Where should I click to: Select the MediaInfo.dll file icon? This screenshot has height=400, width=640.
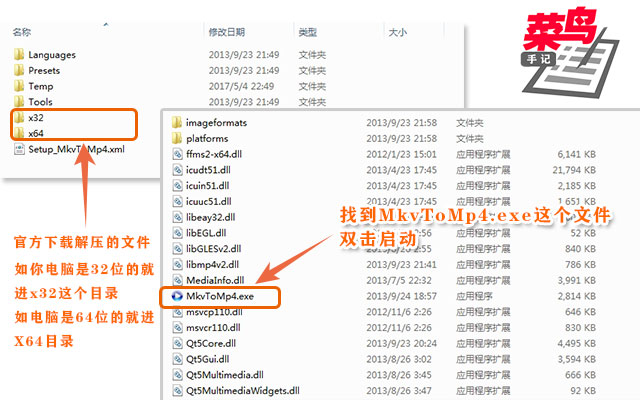[177, 280]
